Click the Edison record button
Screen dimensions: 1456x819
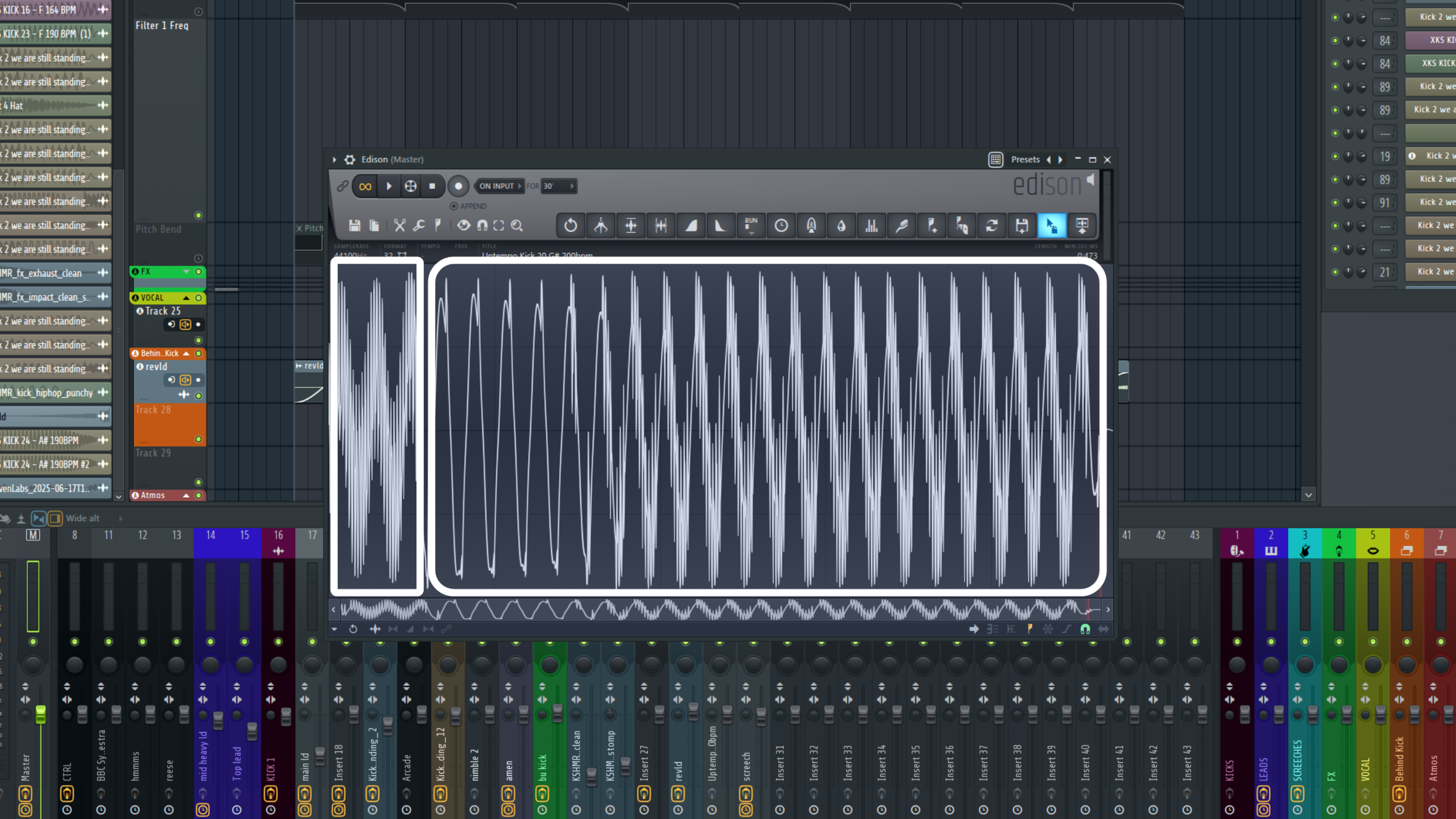point(458,186)
